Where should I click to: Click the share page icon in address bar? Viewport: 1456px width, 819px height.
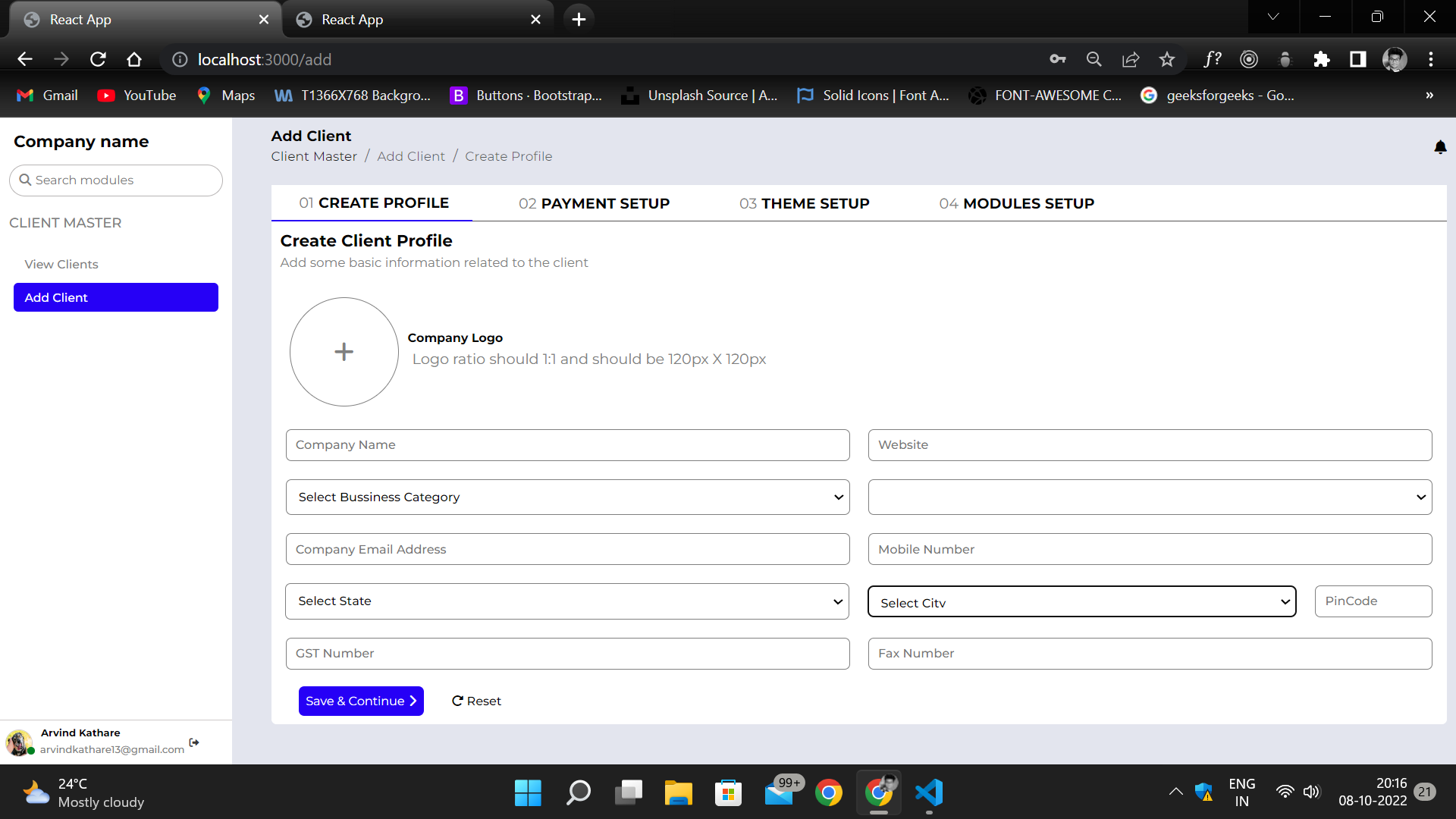point(1130,59)
